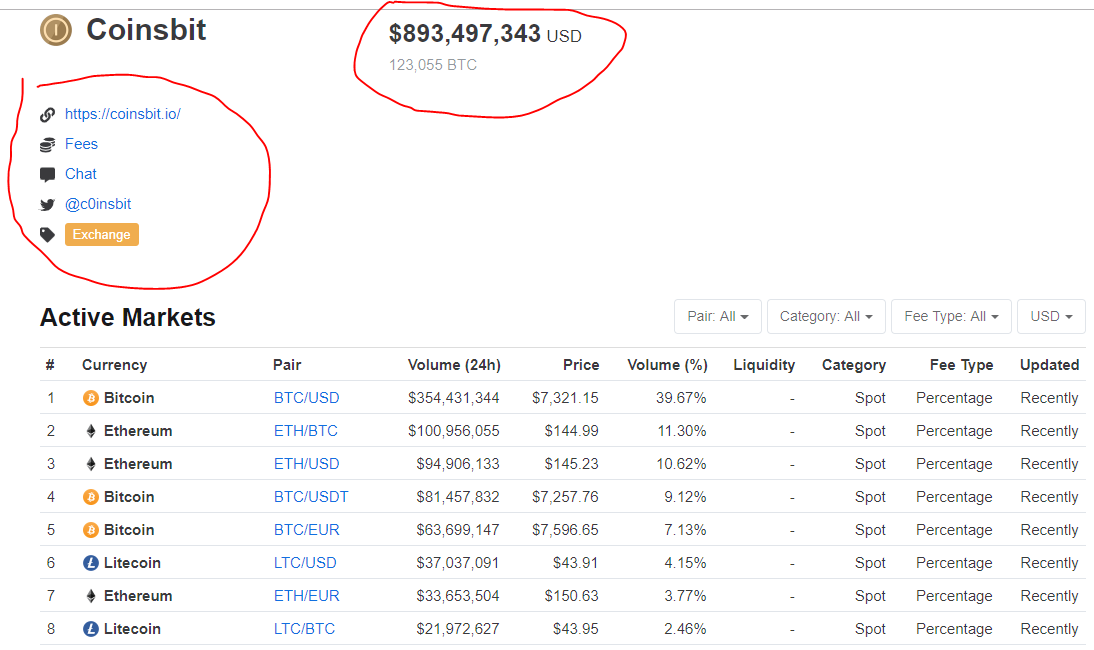The height and width of the screenshot is (650, 1094).
Task: Open the Fees link
Action: click(x=82, y=144)
